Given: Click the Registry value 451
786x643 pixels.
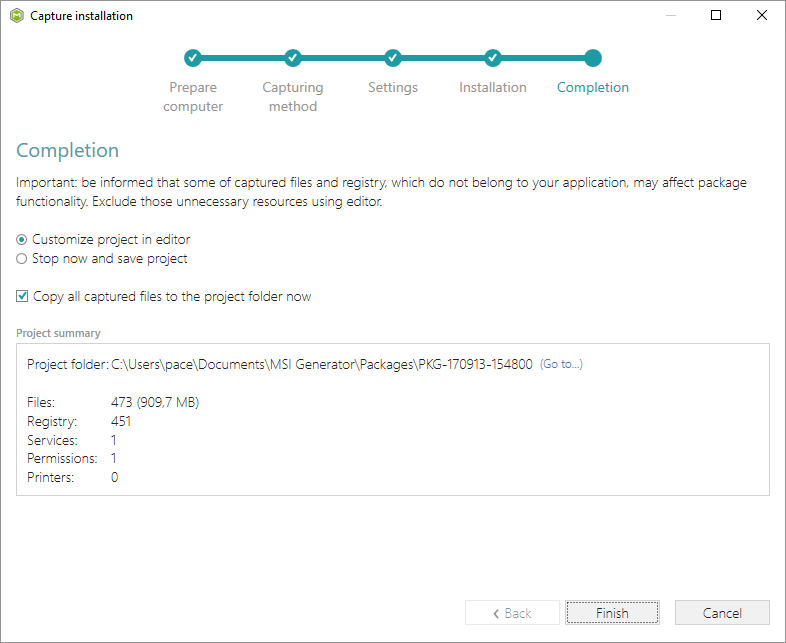Looking at the screenshot, I should [121, 421].
